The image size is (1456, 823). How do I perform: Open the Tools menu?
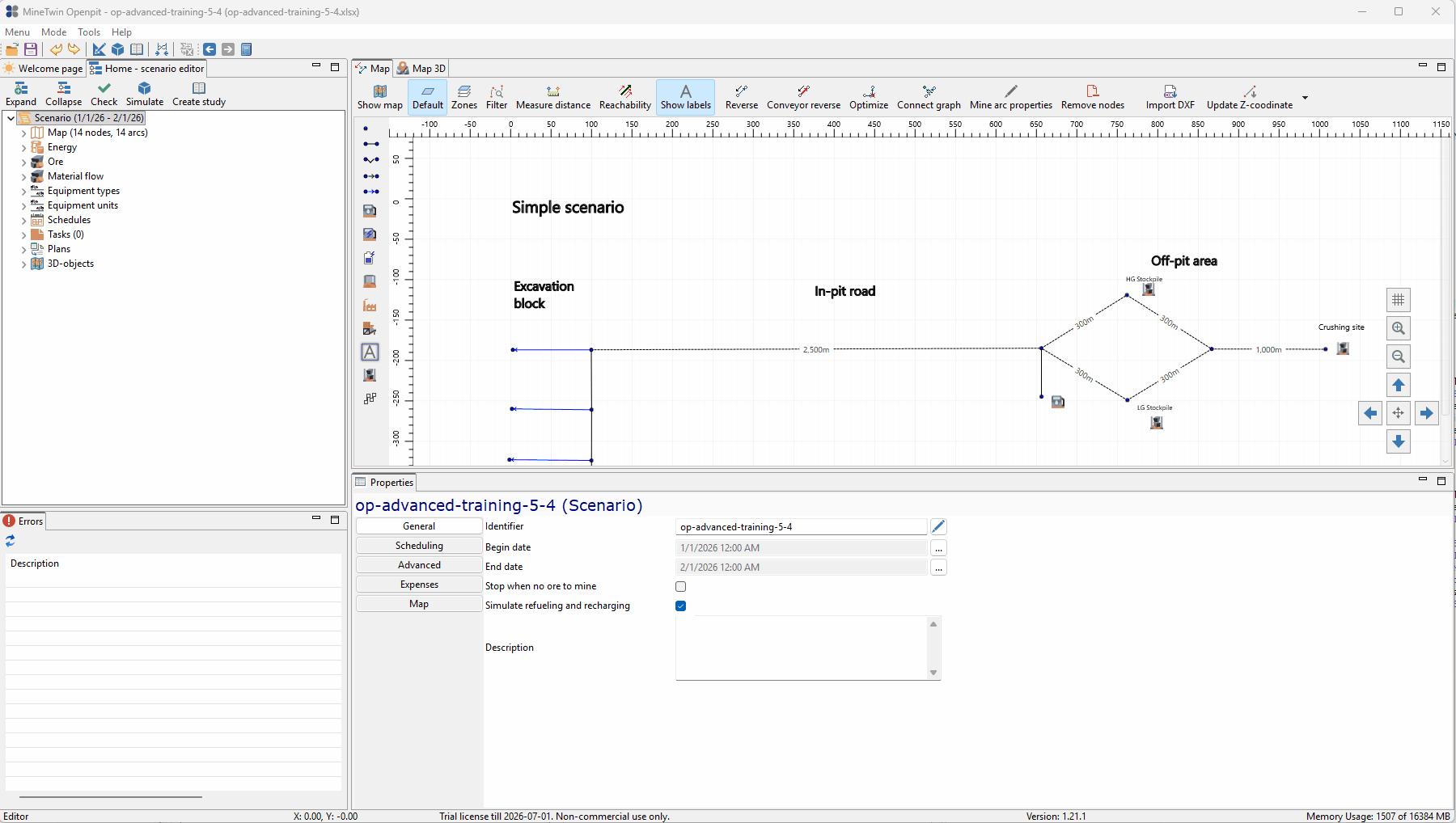pyautogui.click(x=89, y=32)
